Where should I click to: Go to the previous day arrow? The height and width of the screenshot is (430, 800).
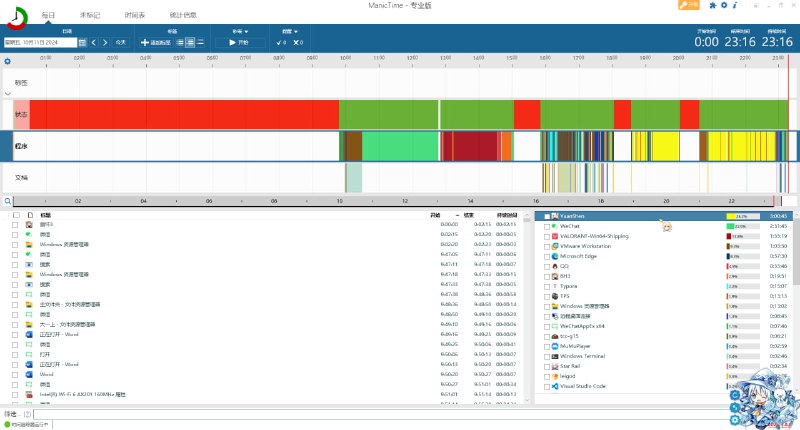[x=94, y=42]
